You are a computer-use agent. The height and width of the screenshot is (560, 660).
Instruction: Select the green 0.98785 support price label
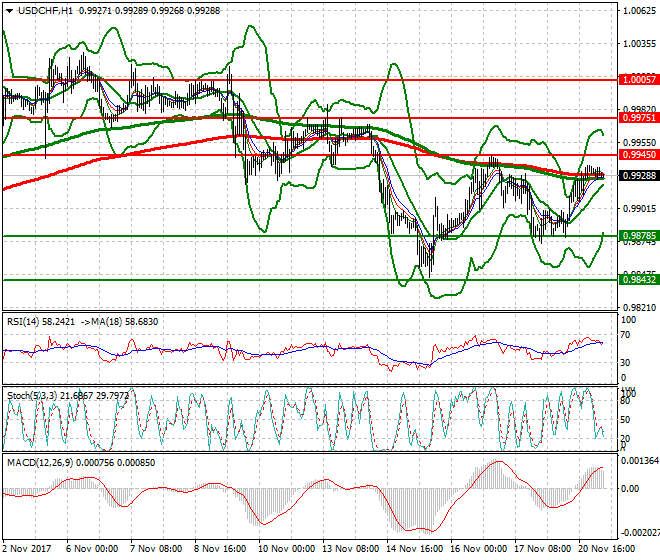coord(638,236)
